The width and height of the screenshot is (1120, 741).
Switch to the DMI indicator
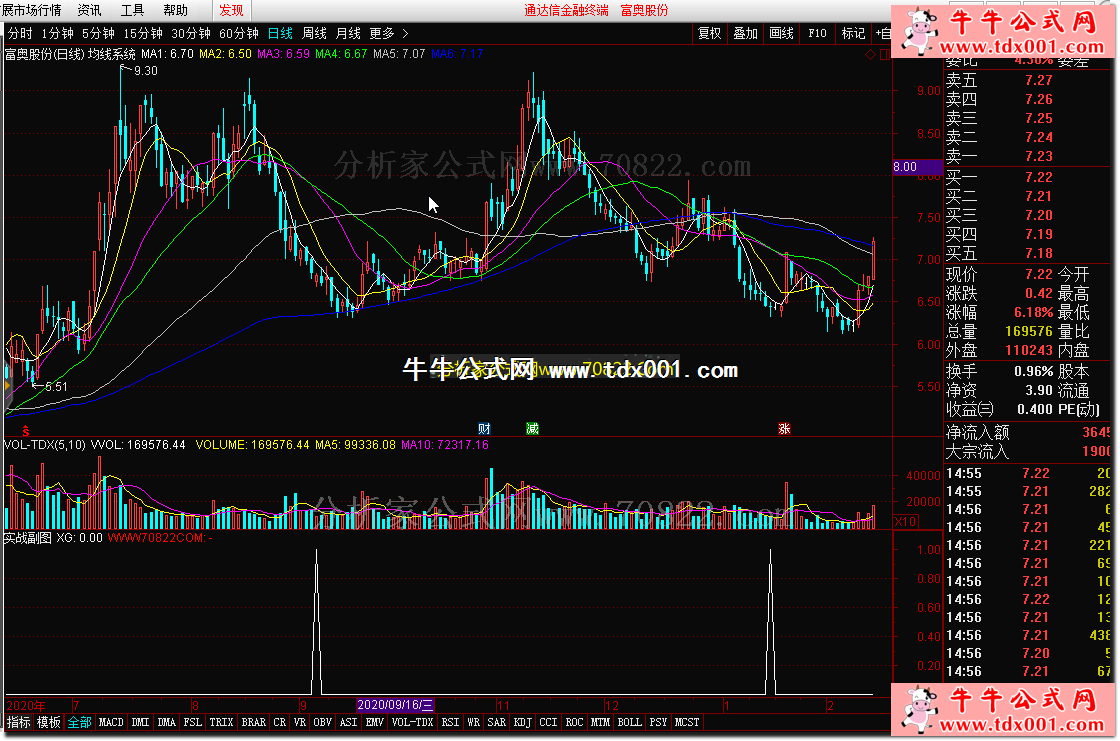tap(141, 722)
